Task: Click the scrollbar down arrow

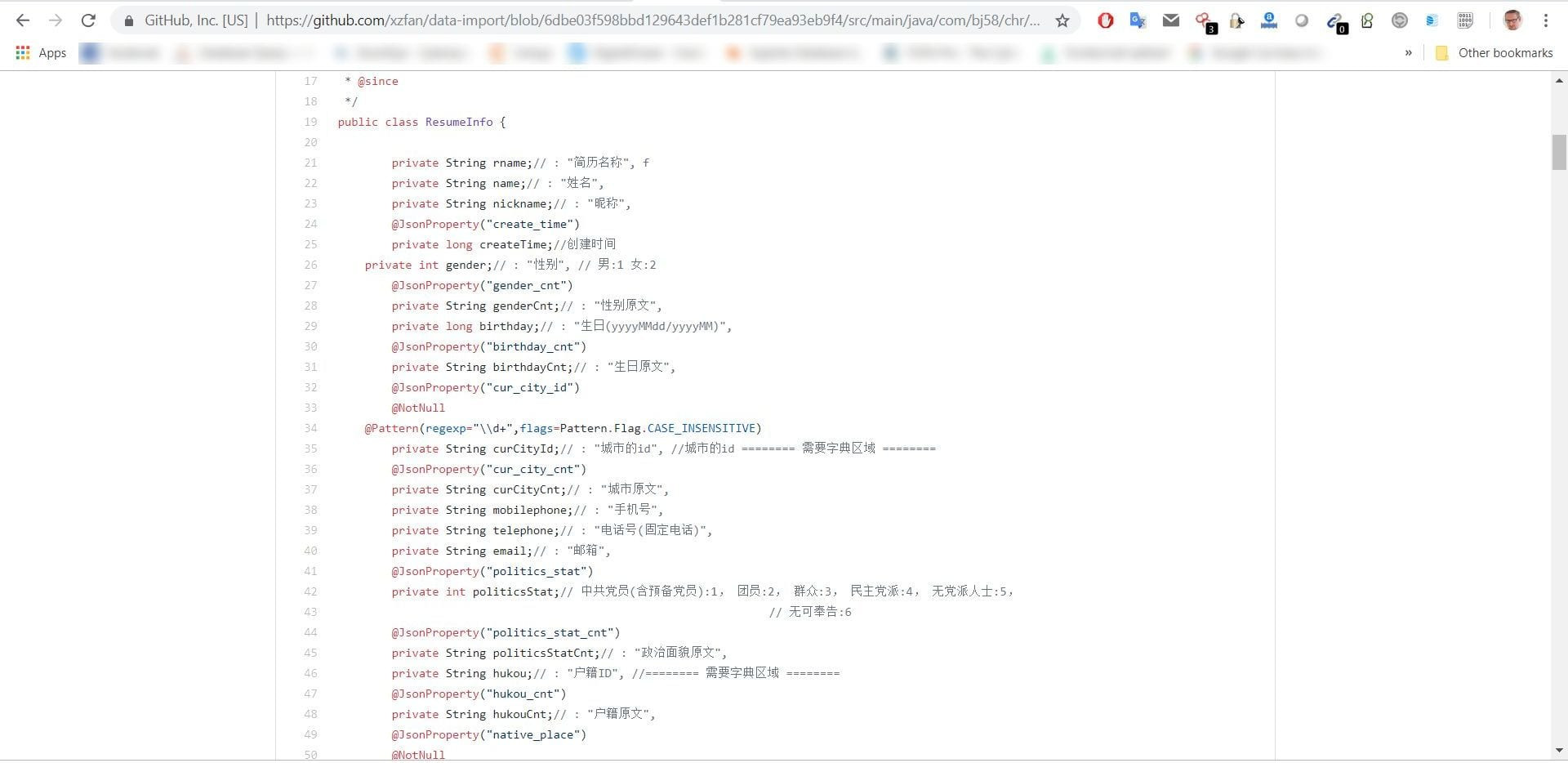Action: tap(1559, 750)
